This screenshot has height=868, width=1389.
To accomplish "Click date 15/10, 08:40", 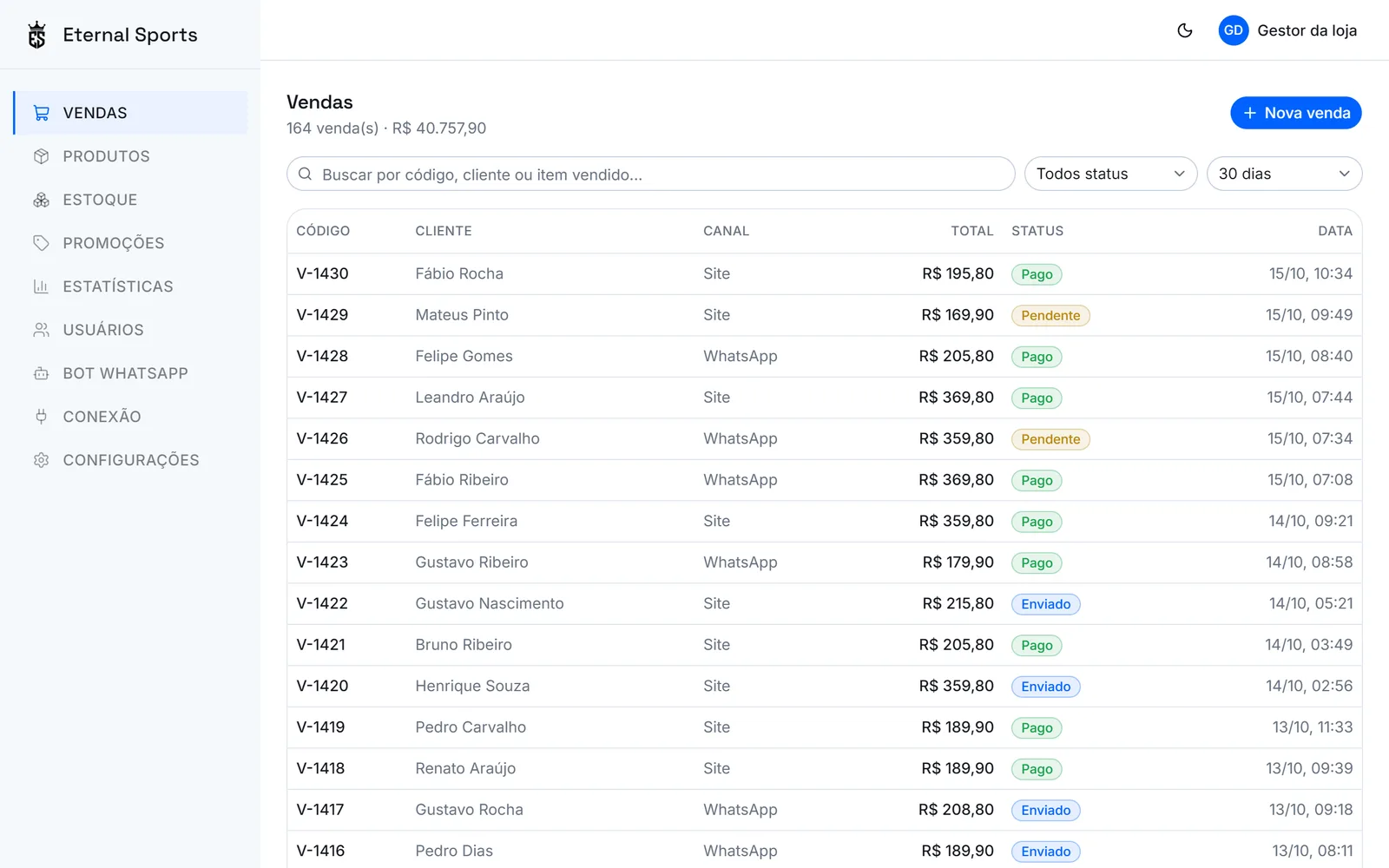I will click(1309, 356).
